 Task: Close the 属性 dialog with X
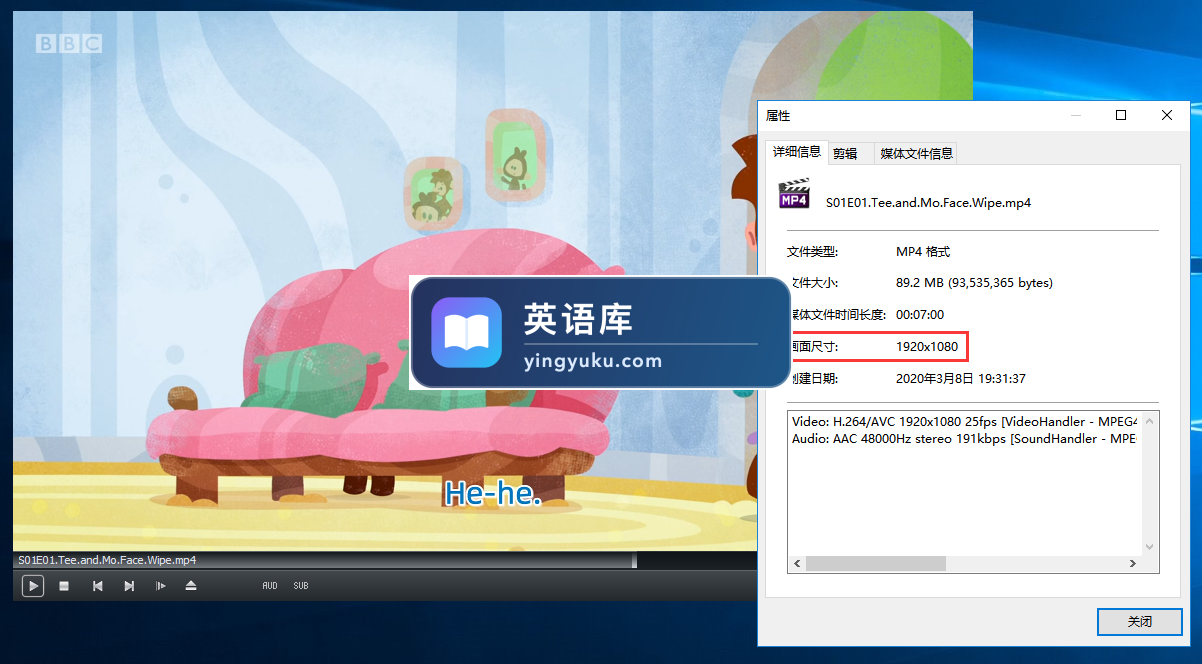[x=1167, y=115]
